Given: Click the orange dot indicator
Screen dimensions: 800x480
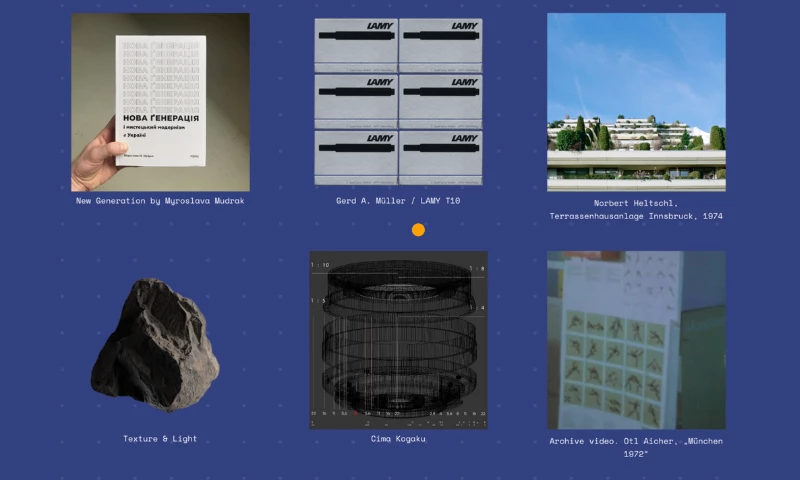Looking at the screenshot, I should [x=418, y=230].
